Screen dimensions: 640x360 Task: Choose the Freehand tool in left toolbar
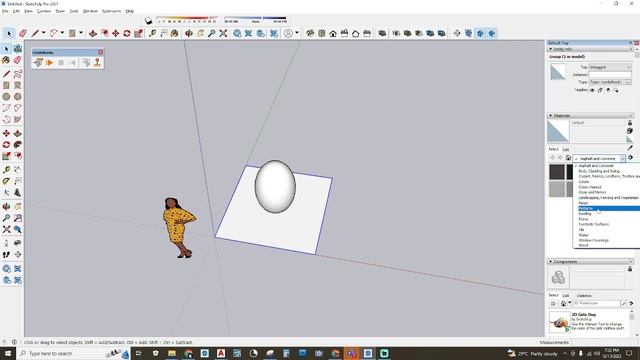coord(18,74)
